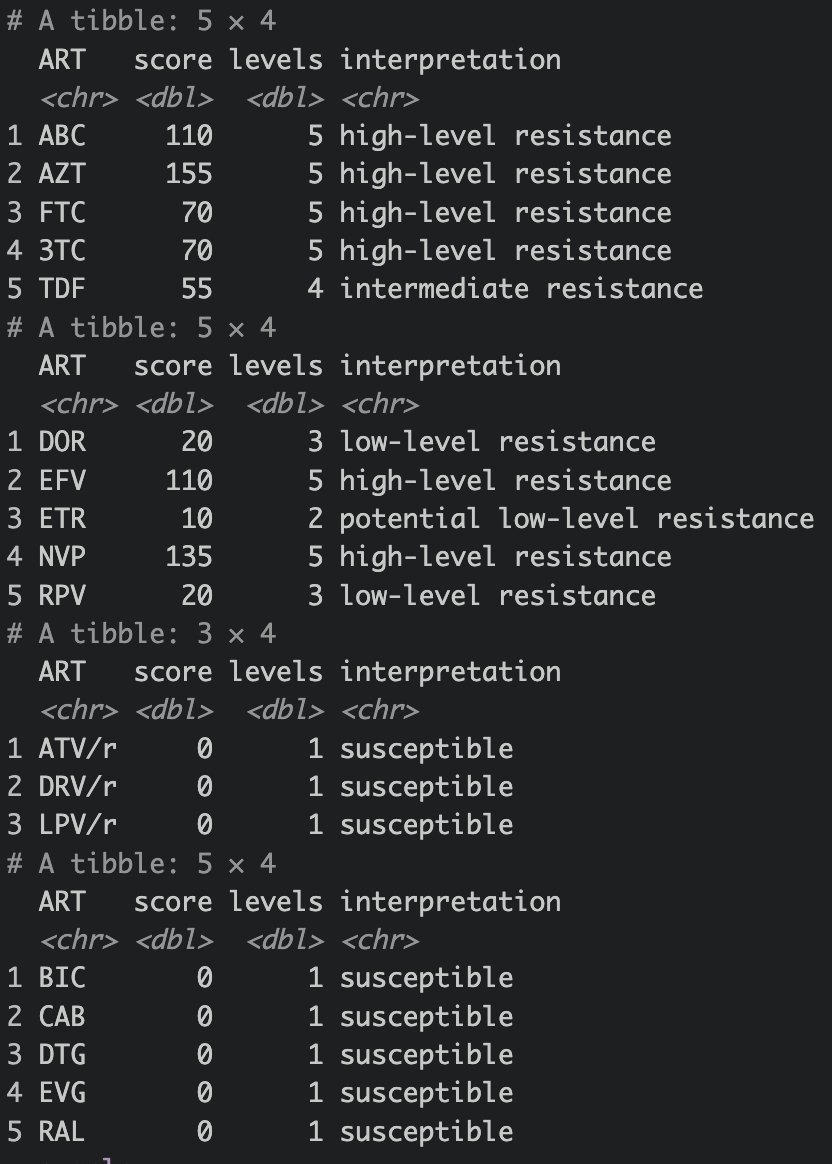Screen dimensions: 832x1164
Task: Click 'susceptible' in the EVG row
Action: (426, 1093)
